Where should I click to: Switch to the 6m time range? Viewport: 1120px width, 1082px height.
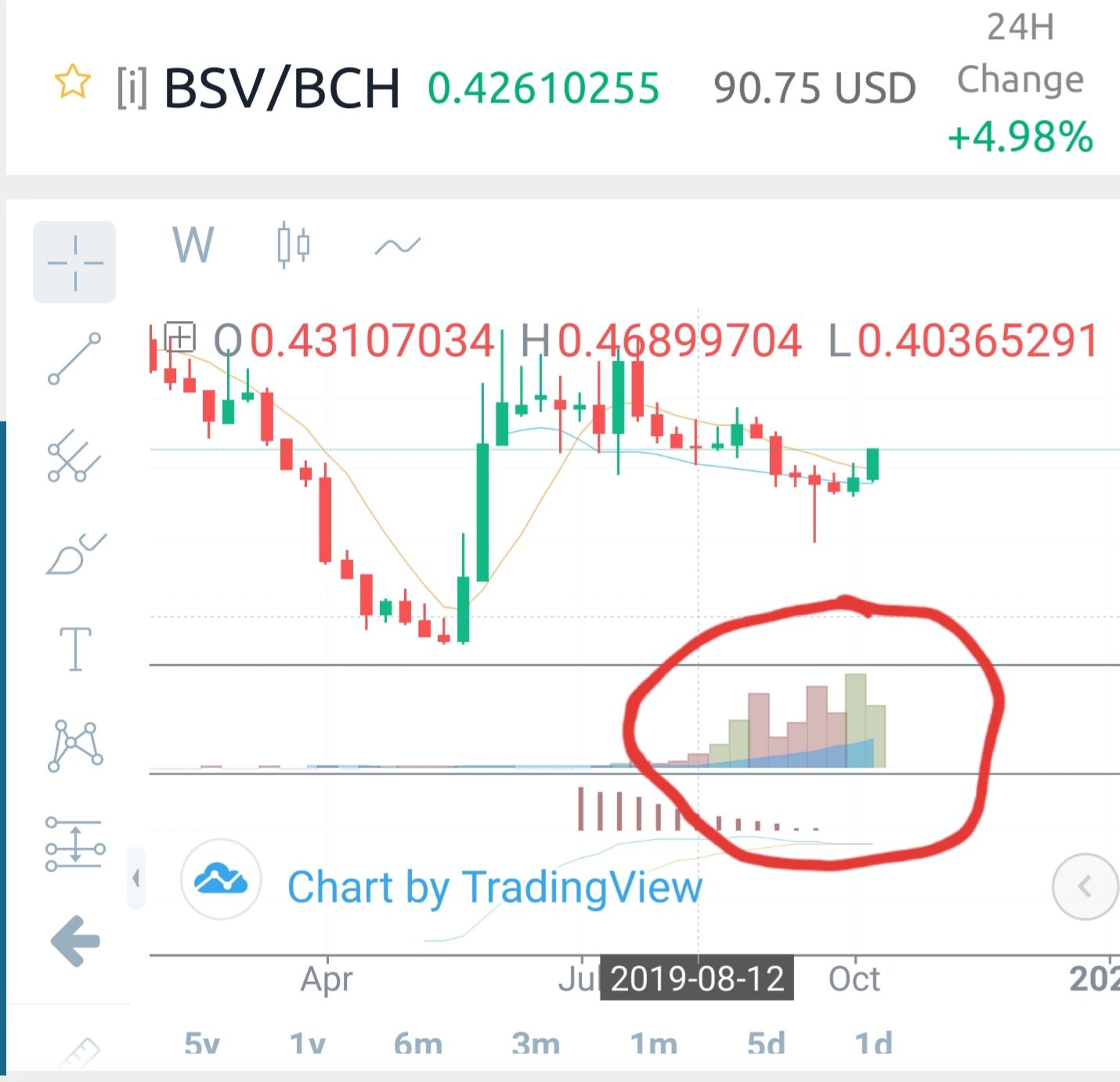[418, 1043]
